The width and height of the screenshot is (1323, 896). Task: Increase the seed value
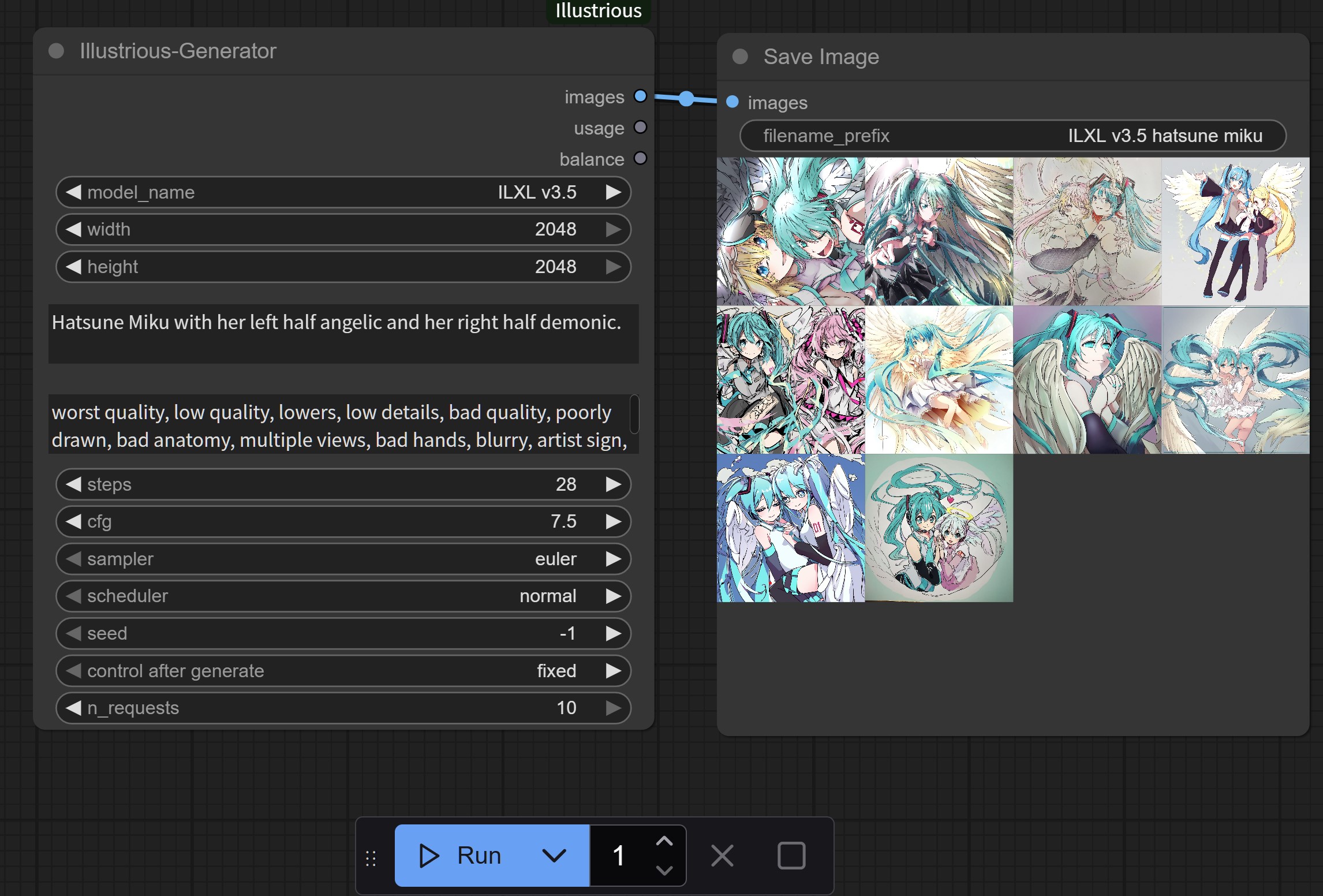[614, 633]
